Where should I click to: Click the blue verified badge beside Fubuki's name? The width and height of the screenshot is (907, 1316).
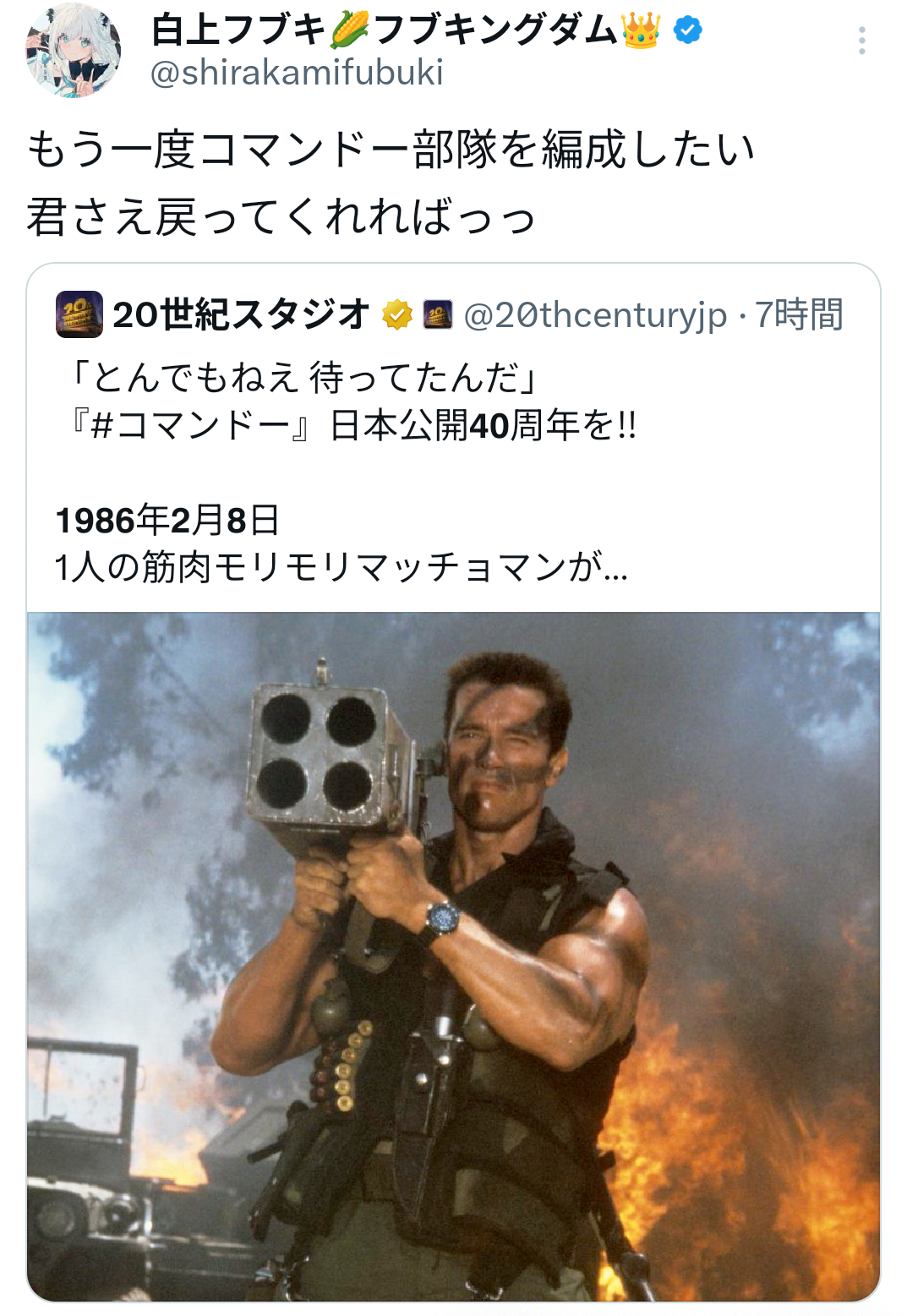[x=688, y=30]
